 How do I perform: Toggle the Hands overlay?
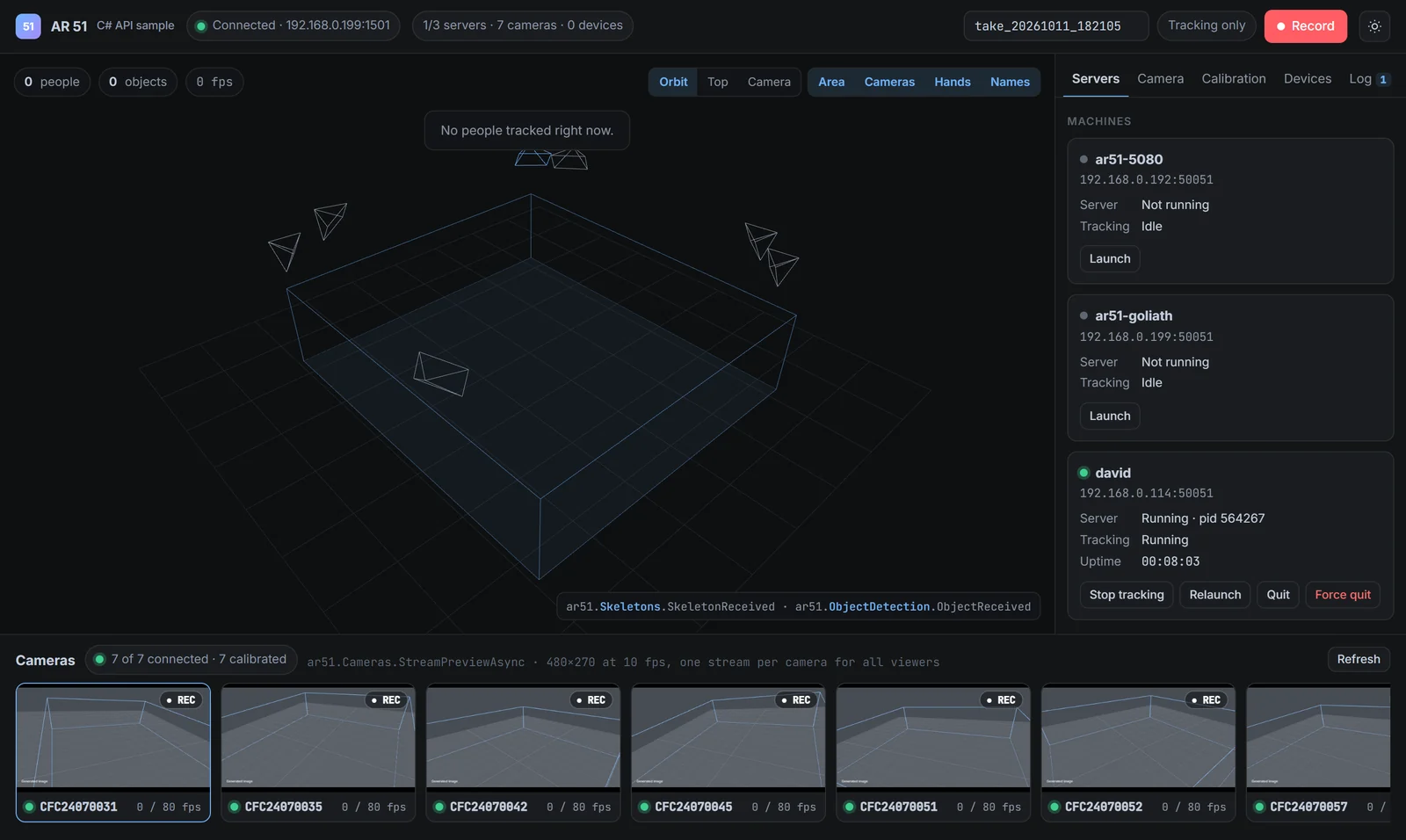coord(953,82)
